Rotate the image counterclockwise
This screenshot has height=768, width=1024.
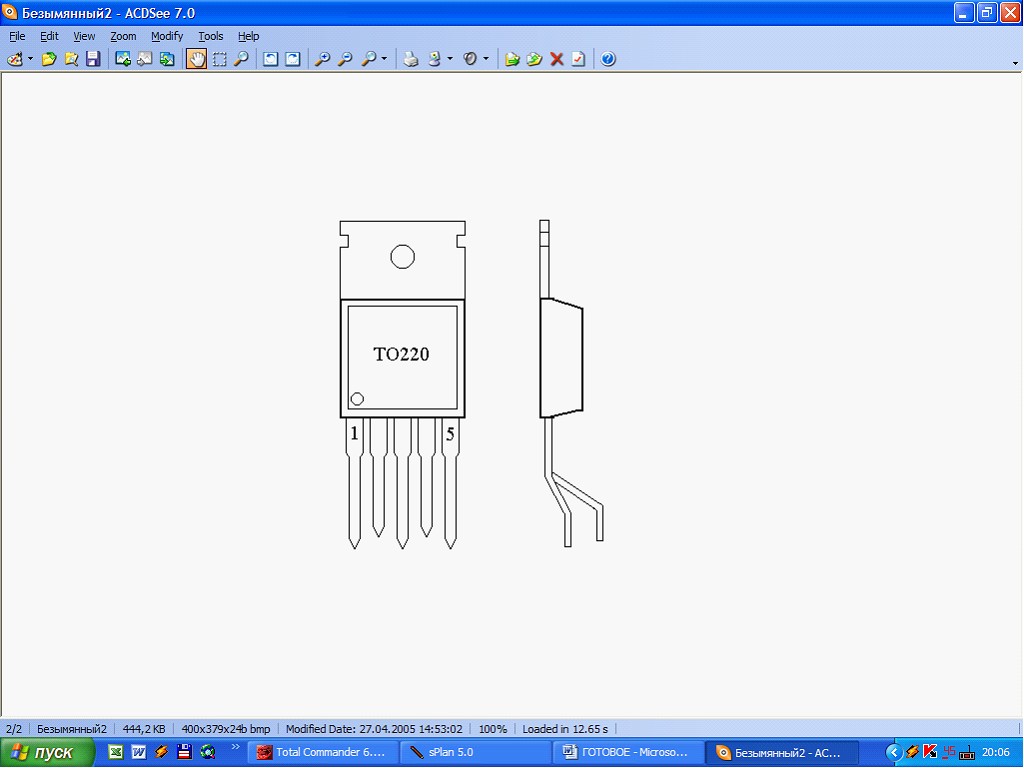[x=270, y=59]
